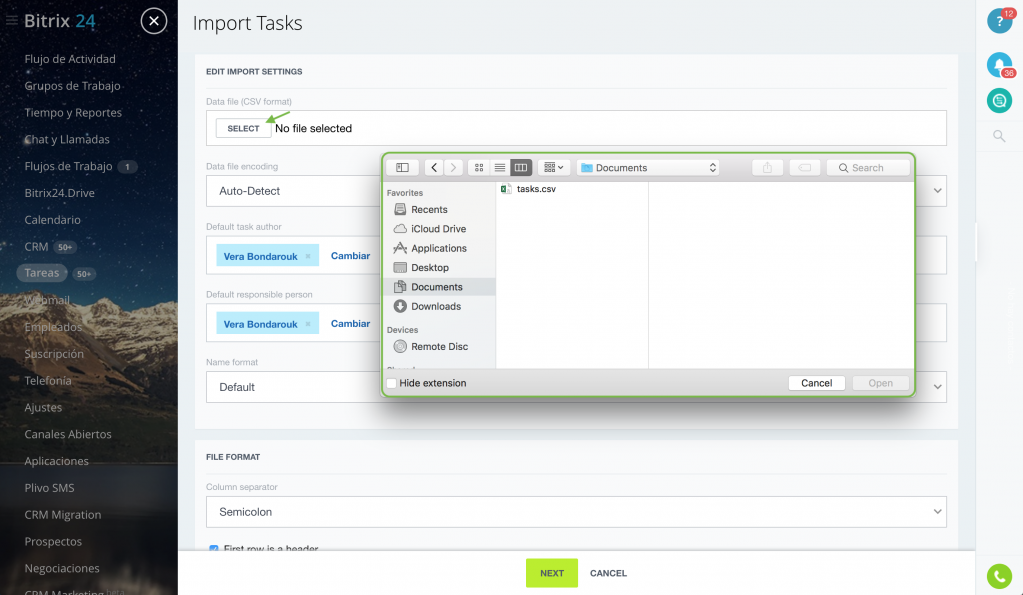Screen dimensions: 1023x595
Task: Expand the Name format dropdown arrow at right
Action: click(x=938, y=387)
